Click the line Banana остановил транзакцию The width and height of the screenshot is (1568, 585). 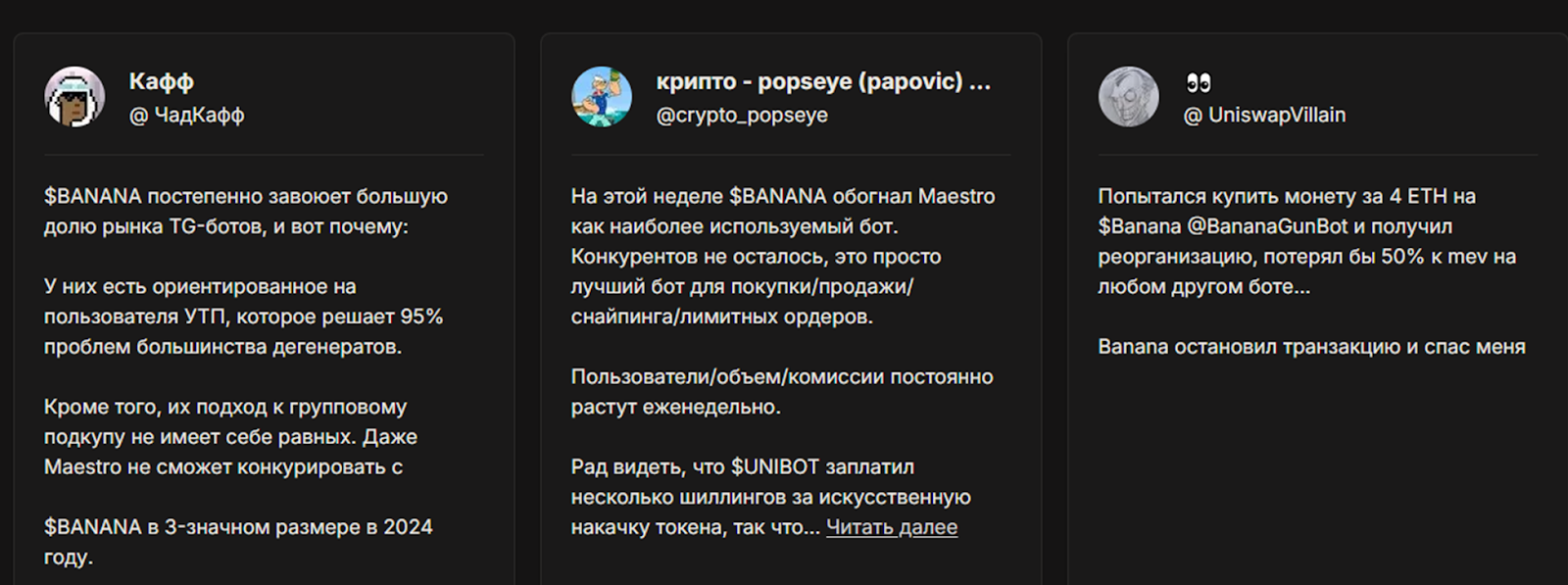click(x=1310, y=347)
